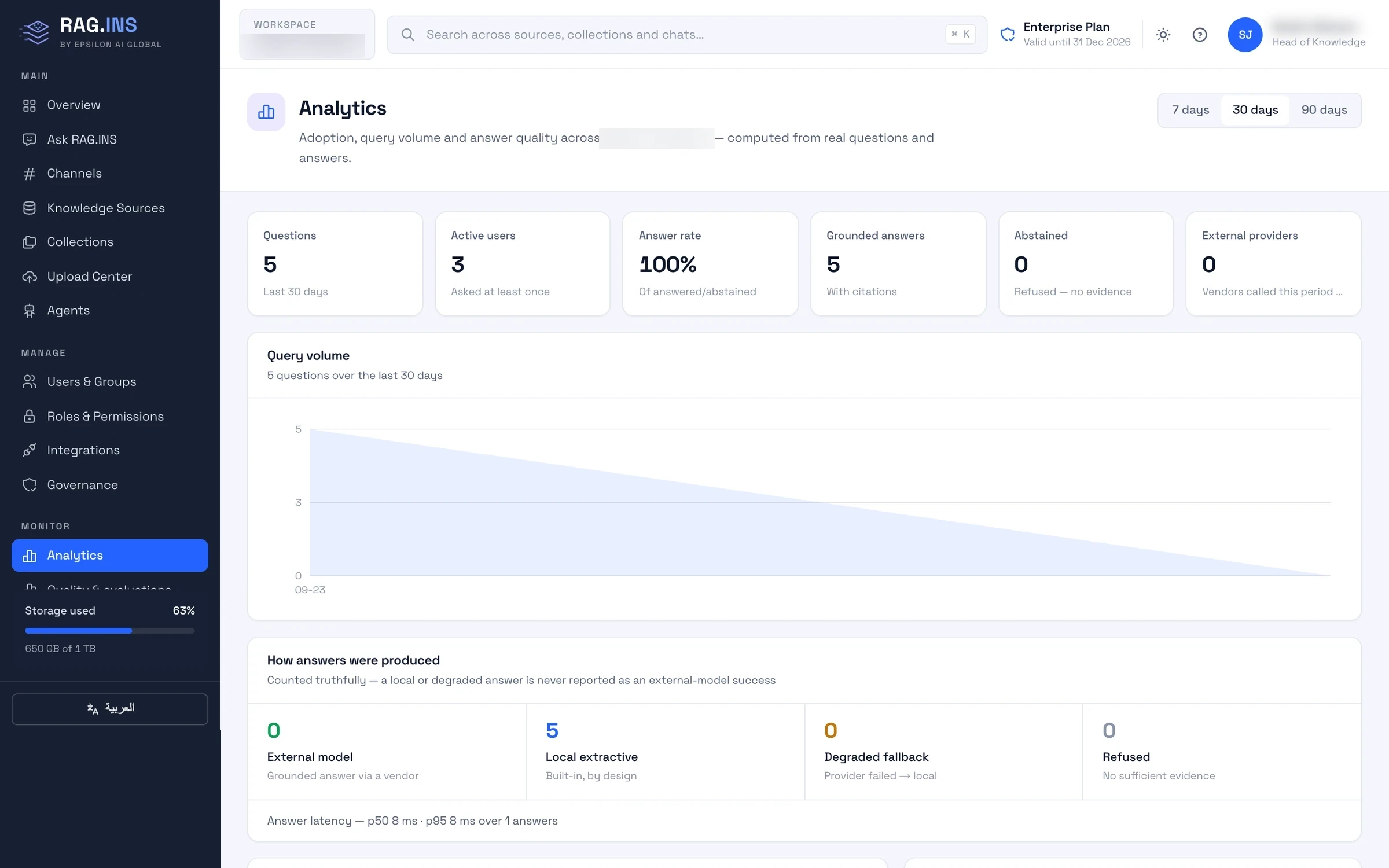This screenshot has width=1389, height=868.
Task: Click the External providers card
Action: point(1273,264)
